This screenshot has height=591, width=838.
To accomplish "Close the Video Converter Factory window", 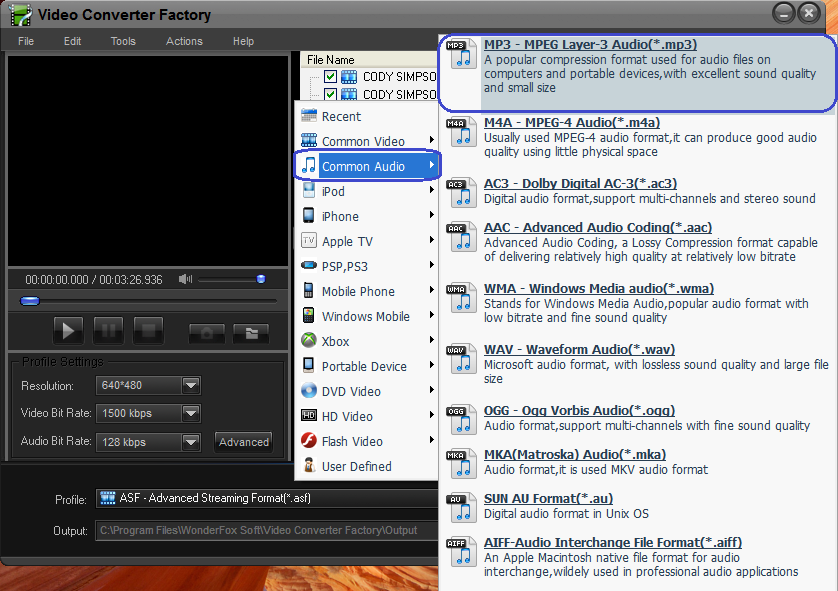I will point(809,13).
